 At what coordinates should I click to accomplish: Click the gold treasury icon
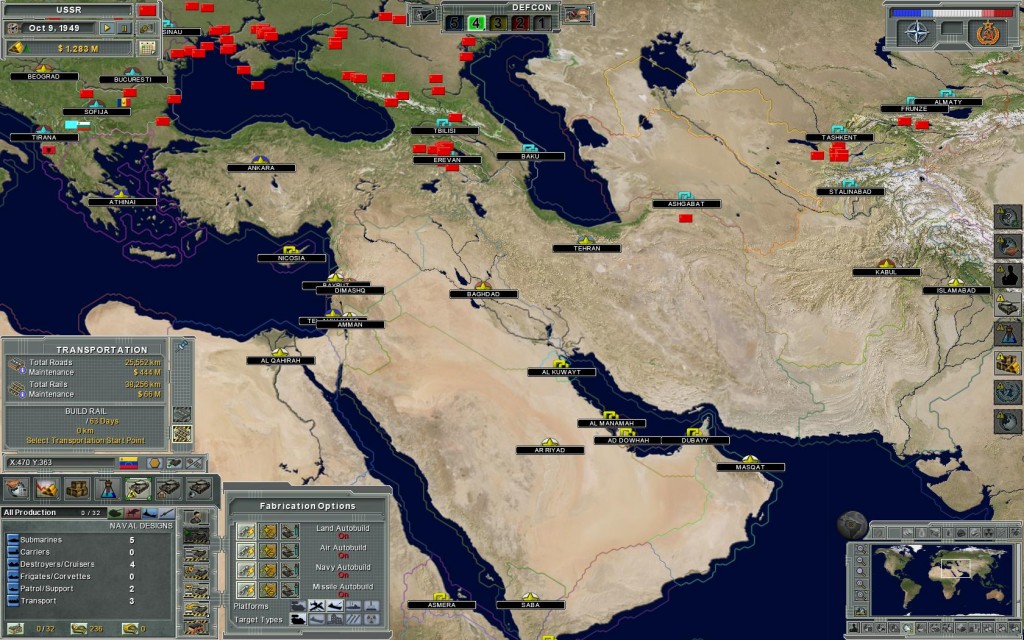[x=16, y=48]
